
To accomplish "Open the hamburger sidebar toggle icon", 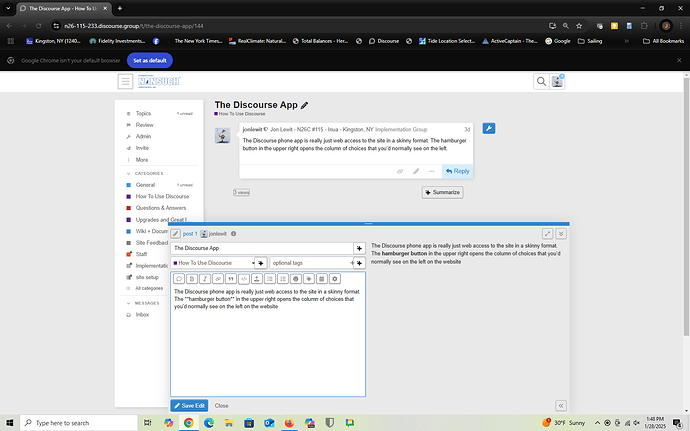I will point(125,81).
